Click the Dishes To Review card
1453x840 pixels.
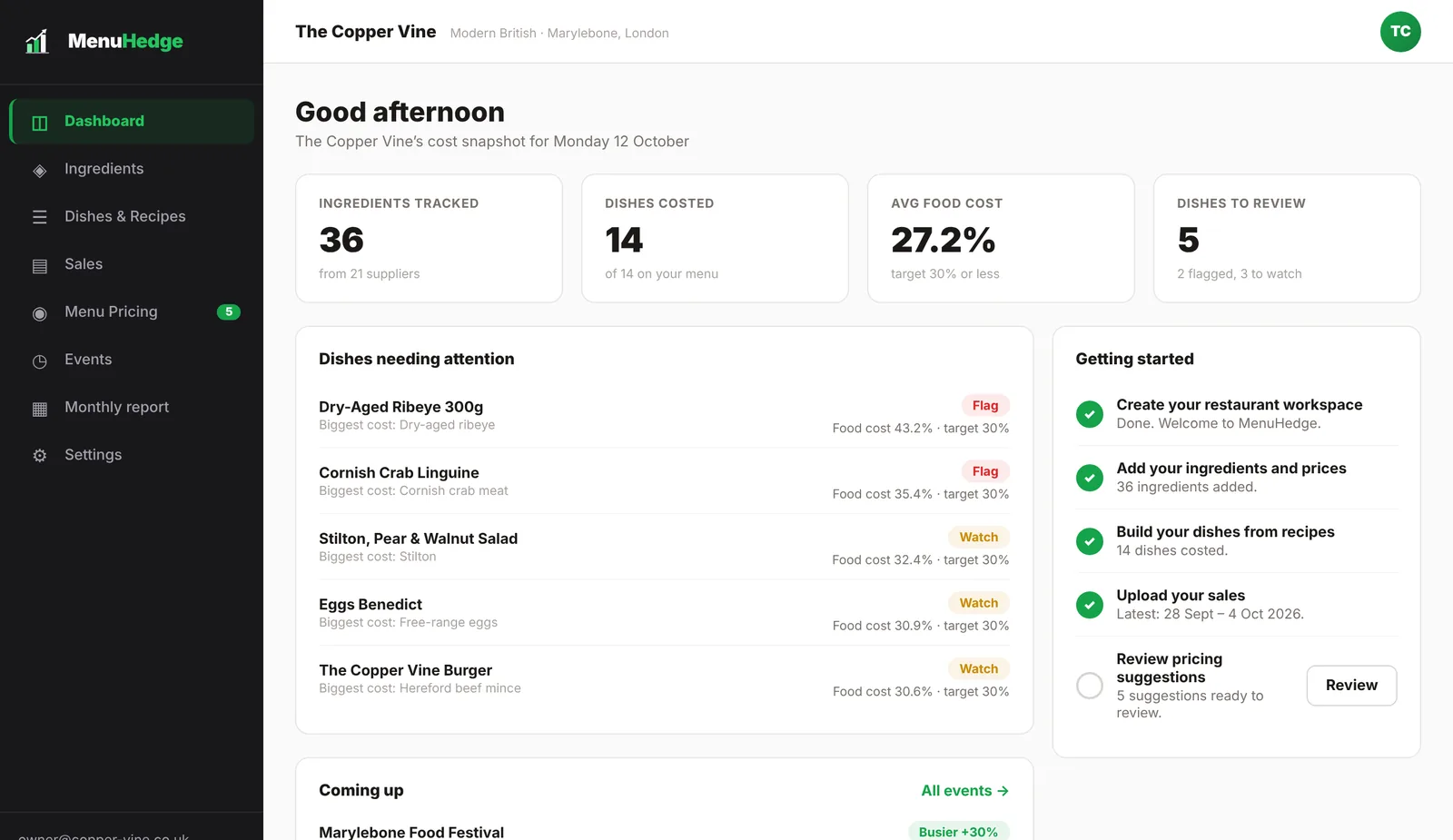[1287, 239]
